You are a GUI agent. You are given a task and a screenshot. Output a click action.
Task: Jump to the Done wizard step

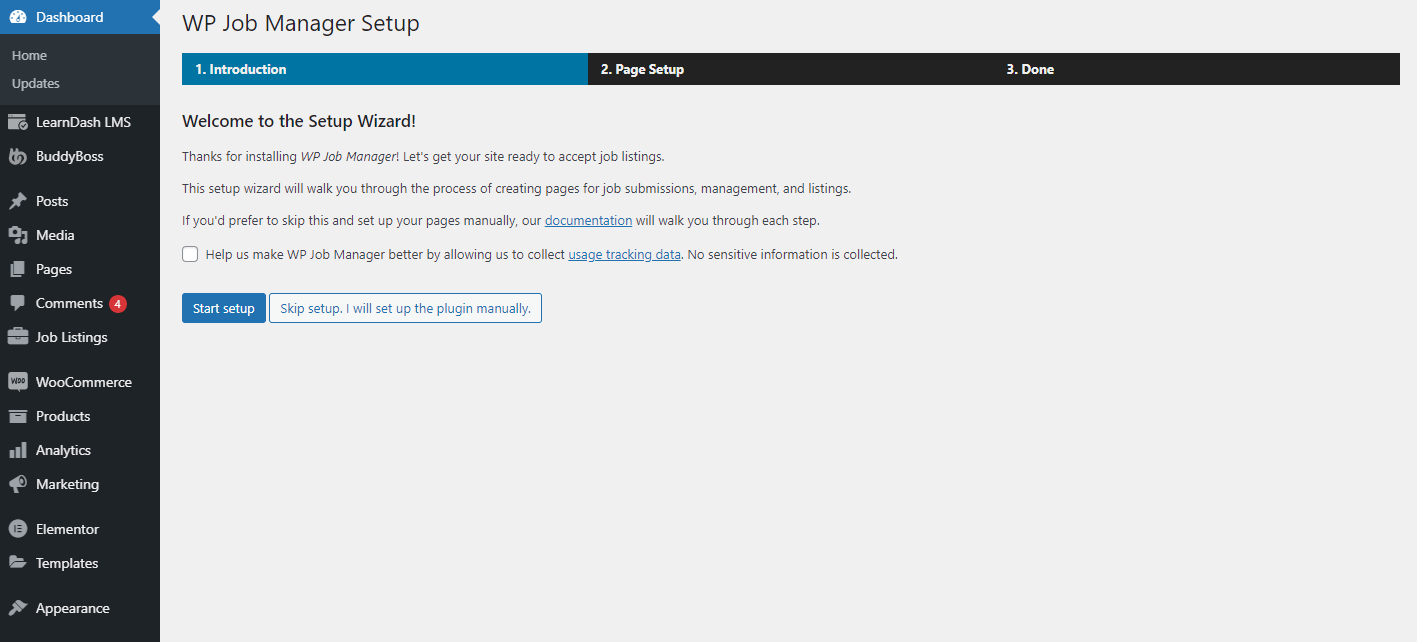pyautogui.click(x=1030, y=70)
